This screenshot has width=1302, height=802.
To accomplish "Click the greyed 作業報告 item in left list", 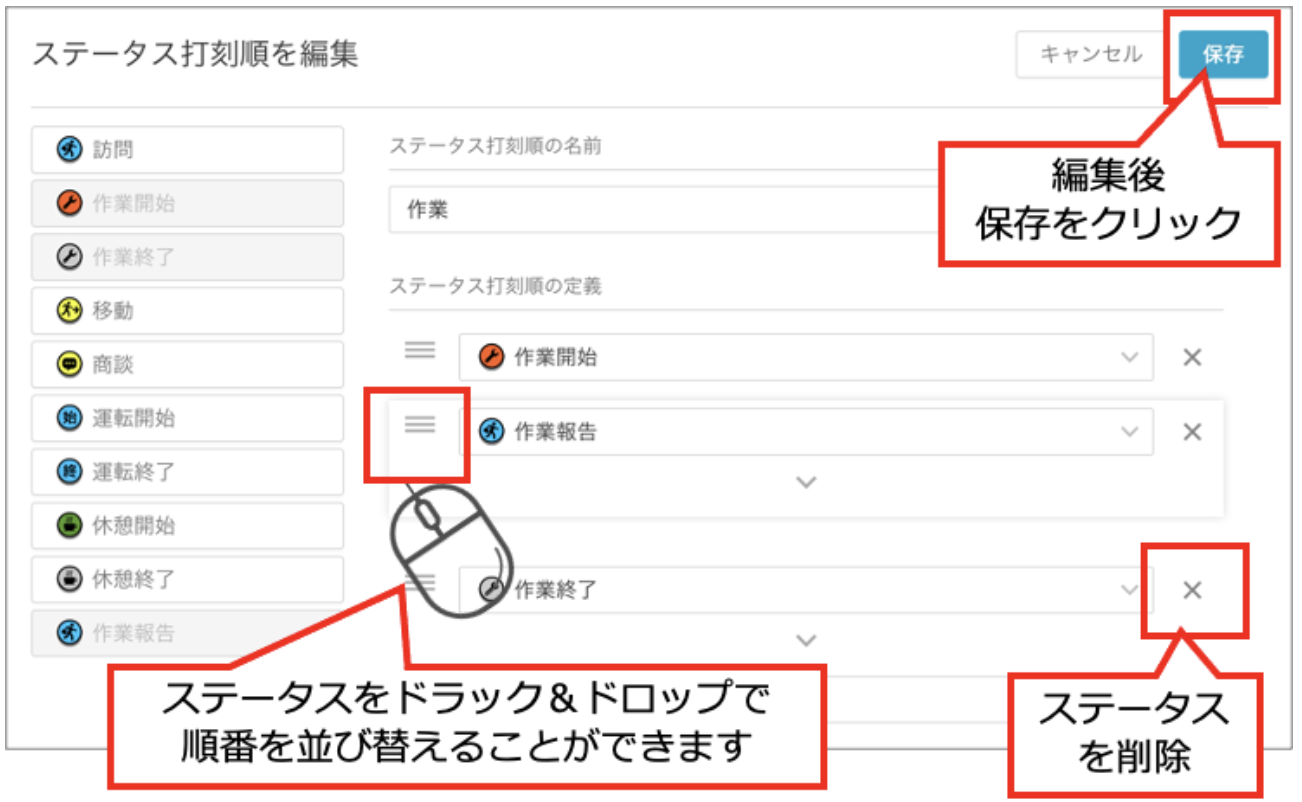I will [188, 633].
